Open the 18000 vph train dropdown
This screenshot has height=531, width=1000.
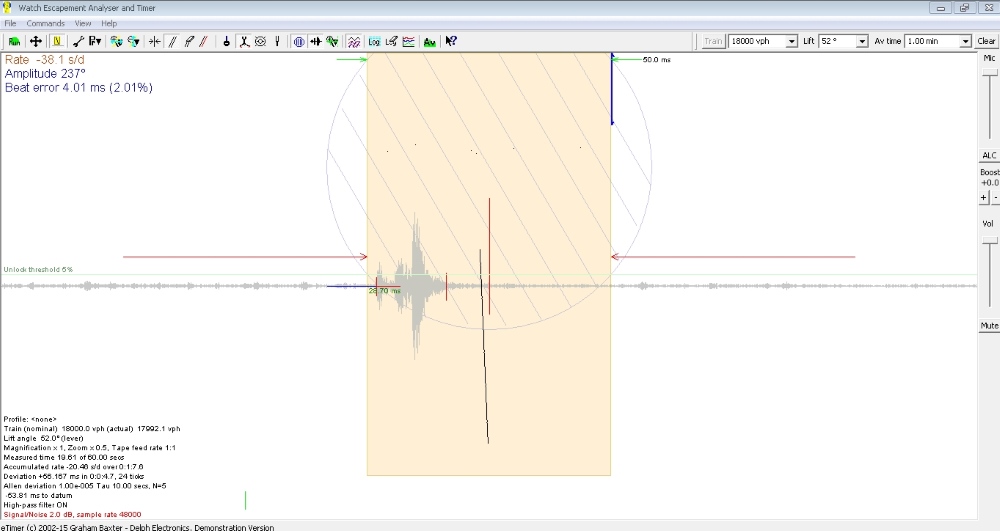pyautogui.click(x=792, y=41)
